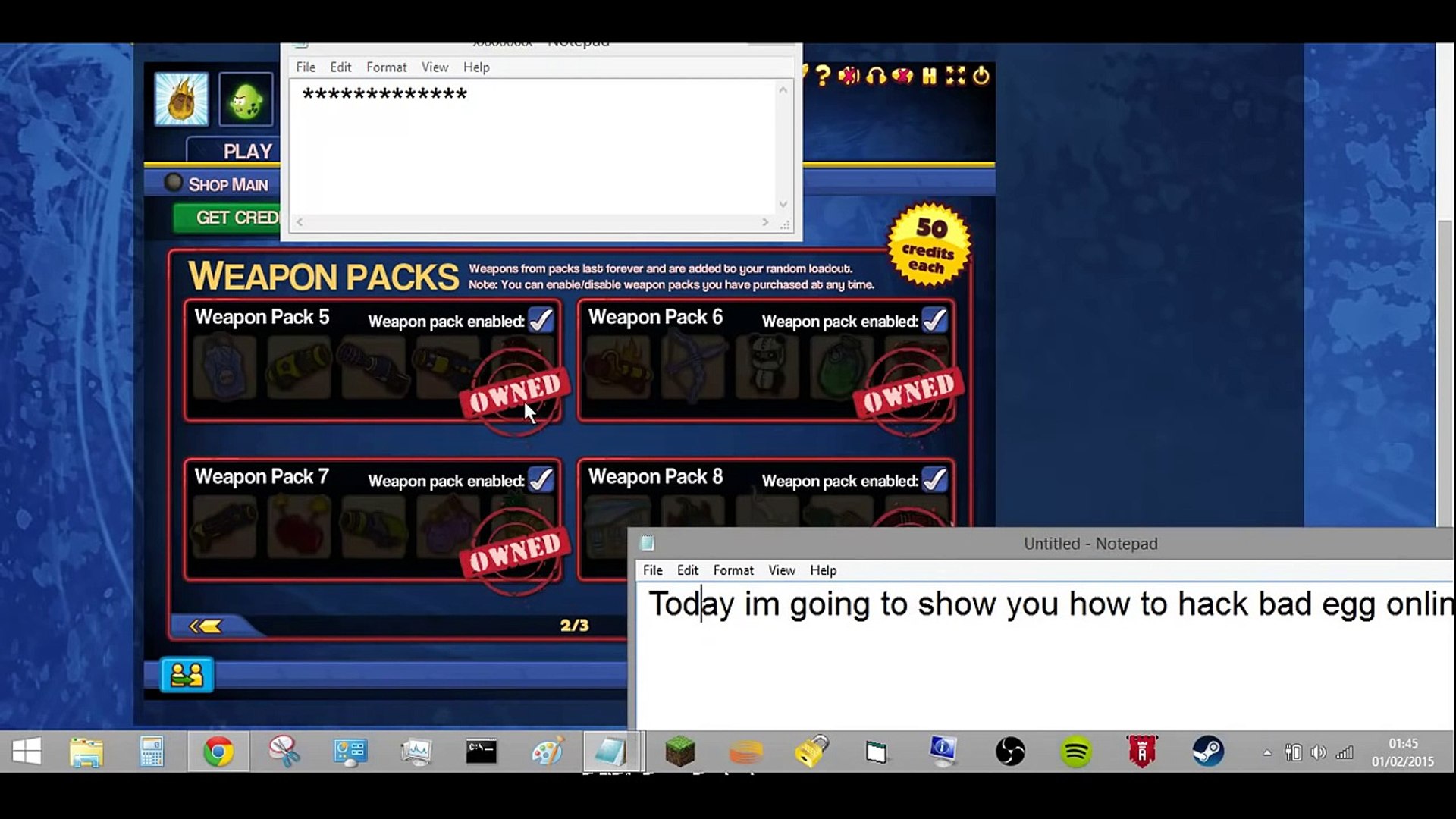
Task: Disable Weapon Pack 5 enabled checkbox
Action: coord(541,320)
